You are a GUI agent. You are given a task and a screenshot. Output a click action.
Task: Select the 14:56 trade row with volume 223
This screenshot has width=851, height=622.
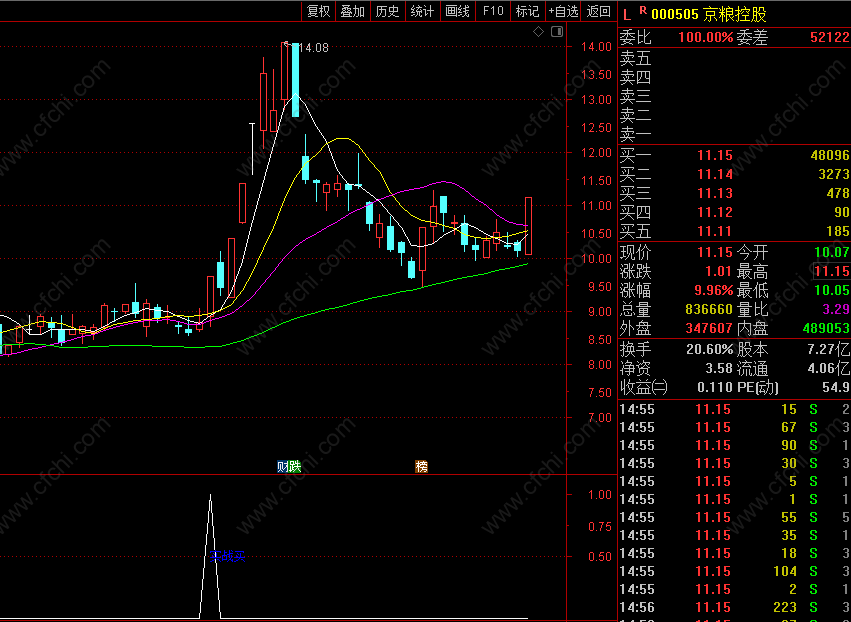point(734,607)
